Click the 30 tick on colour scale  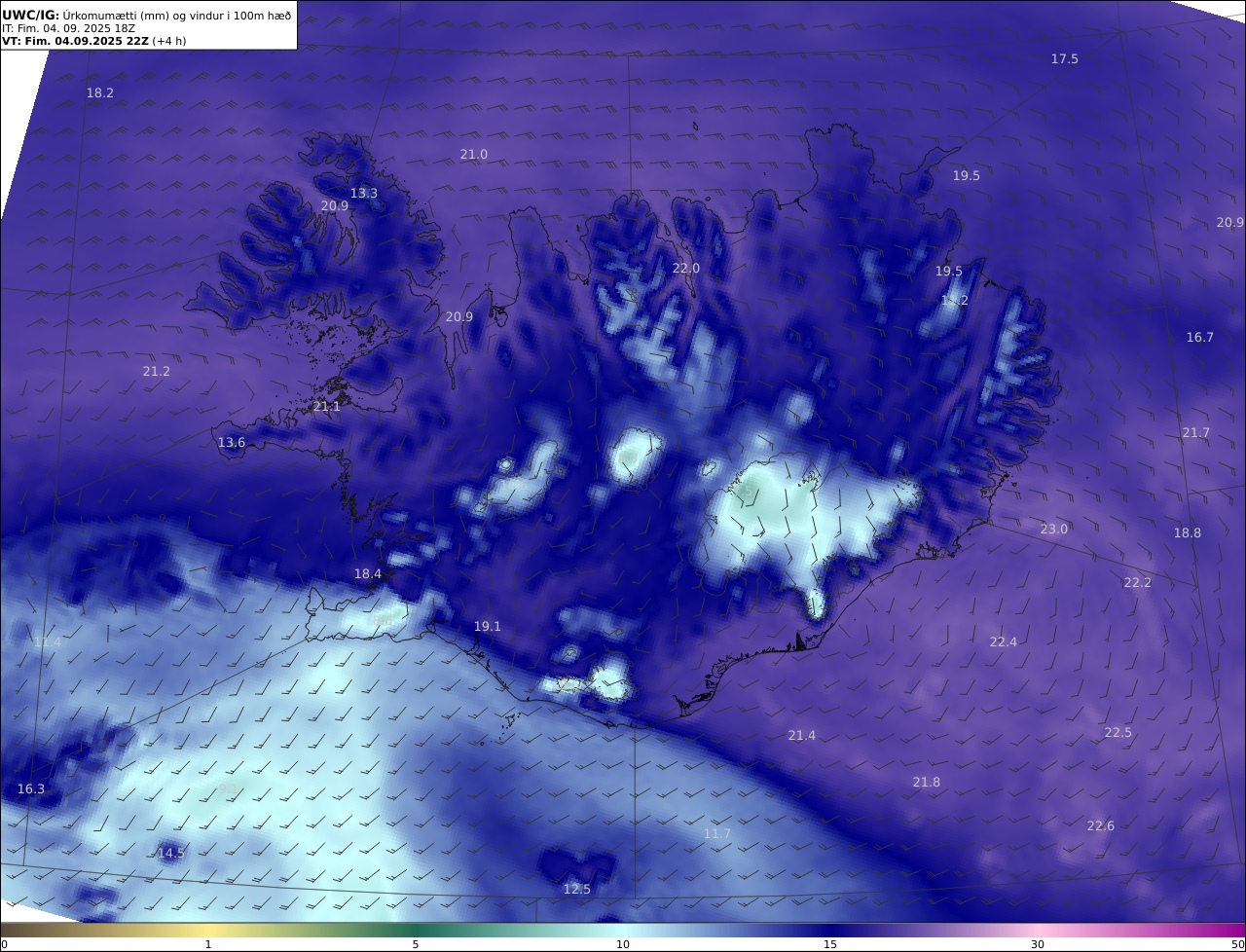click(1038, 944)
